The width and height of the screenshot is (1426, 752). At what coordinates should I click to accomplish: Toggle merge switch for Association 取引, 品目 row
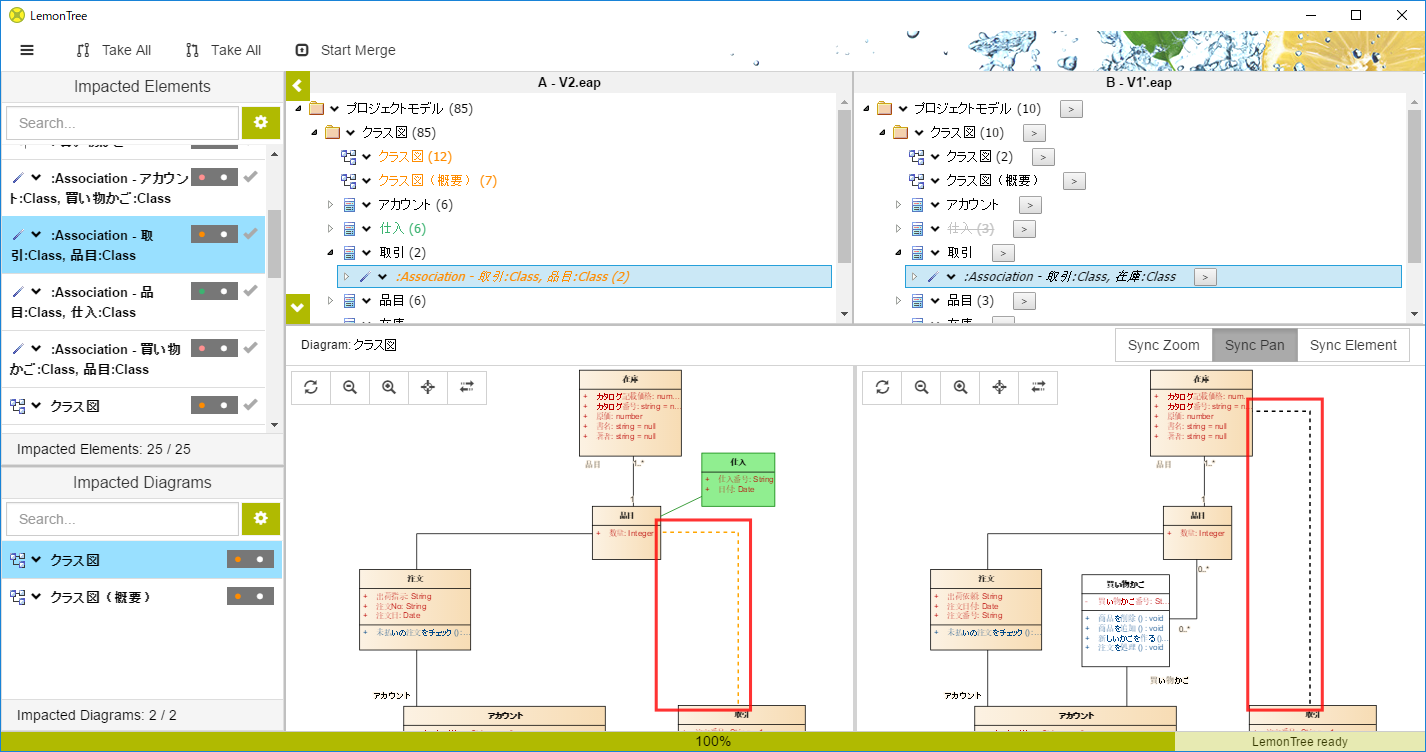pos(214,234)
